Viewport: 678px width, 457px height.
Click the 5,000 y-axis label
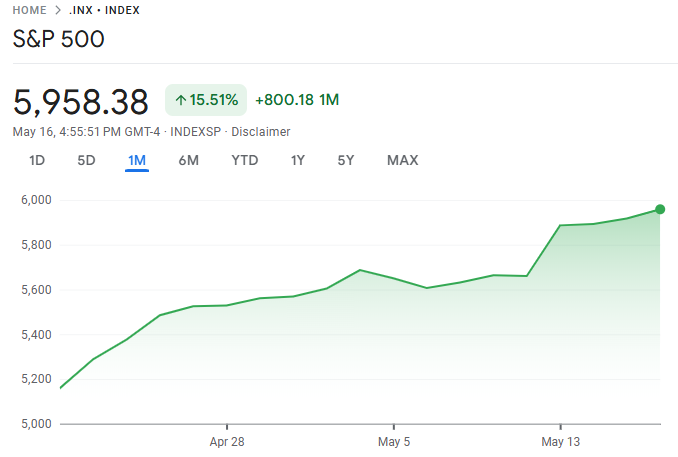click(x=36, y=424)
